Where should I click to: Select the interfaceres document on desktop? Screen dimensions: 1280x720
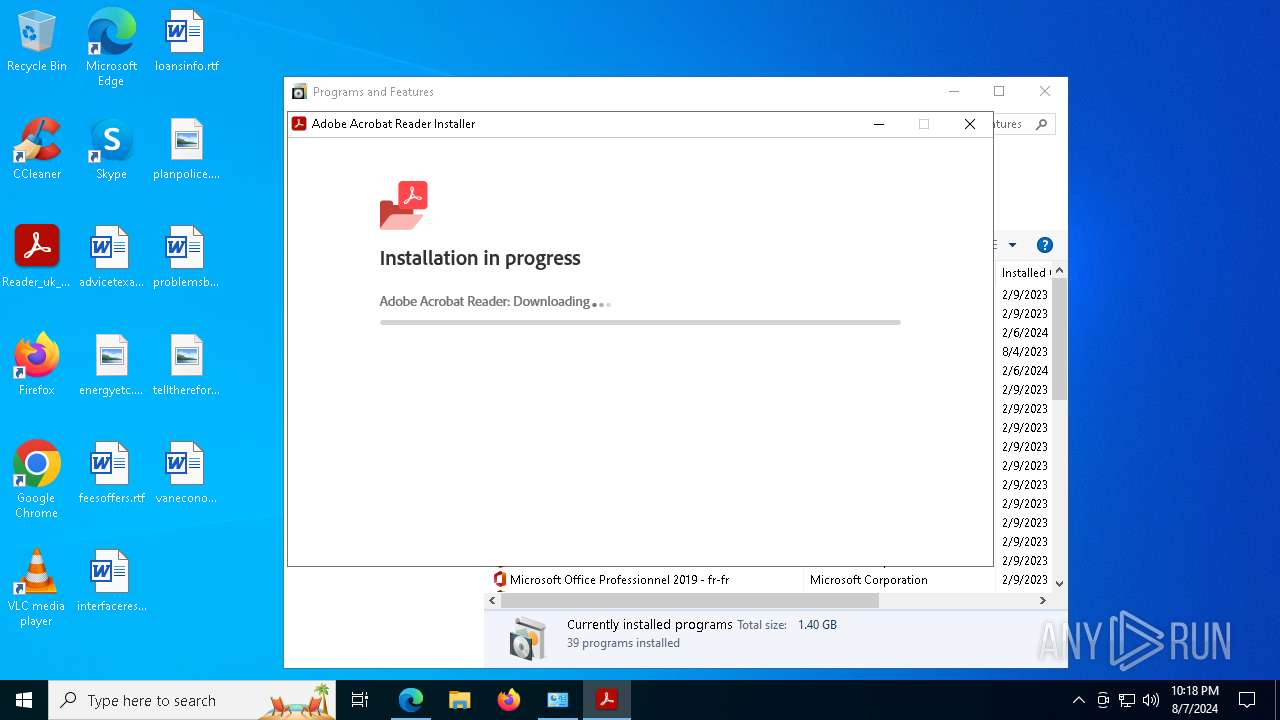tap(111, 581)
